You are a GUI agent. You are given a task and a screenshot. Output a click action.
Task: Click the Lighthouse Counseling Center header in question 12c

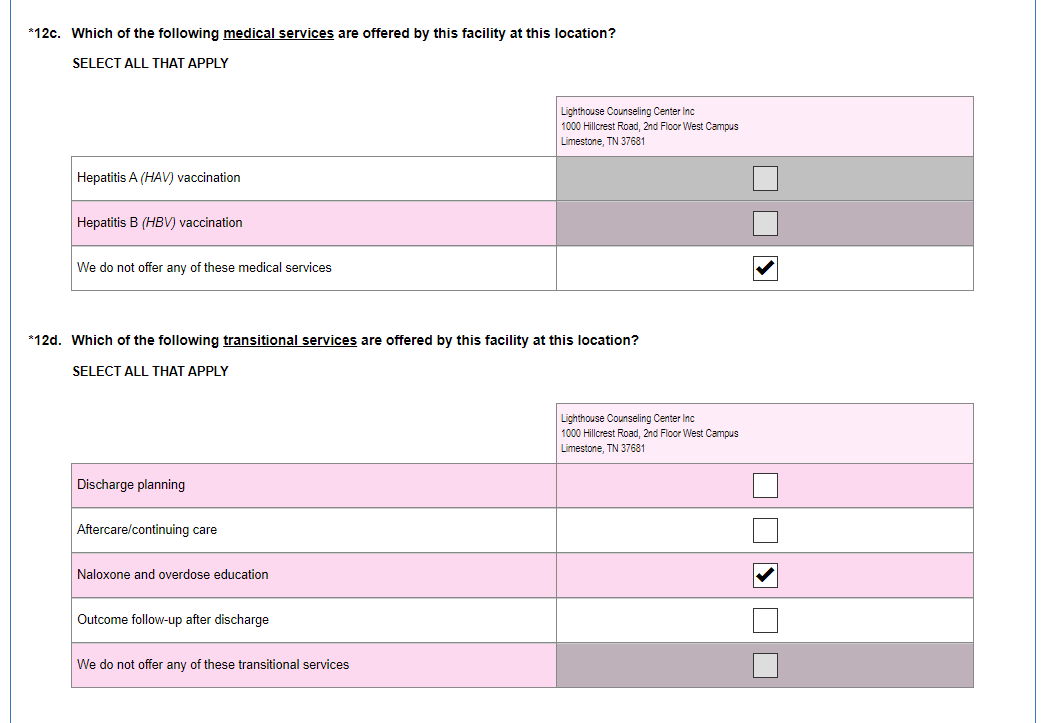coord(650,126)
